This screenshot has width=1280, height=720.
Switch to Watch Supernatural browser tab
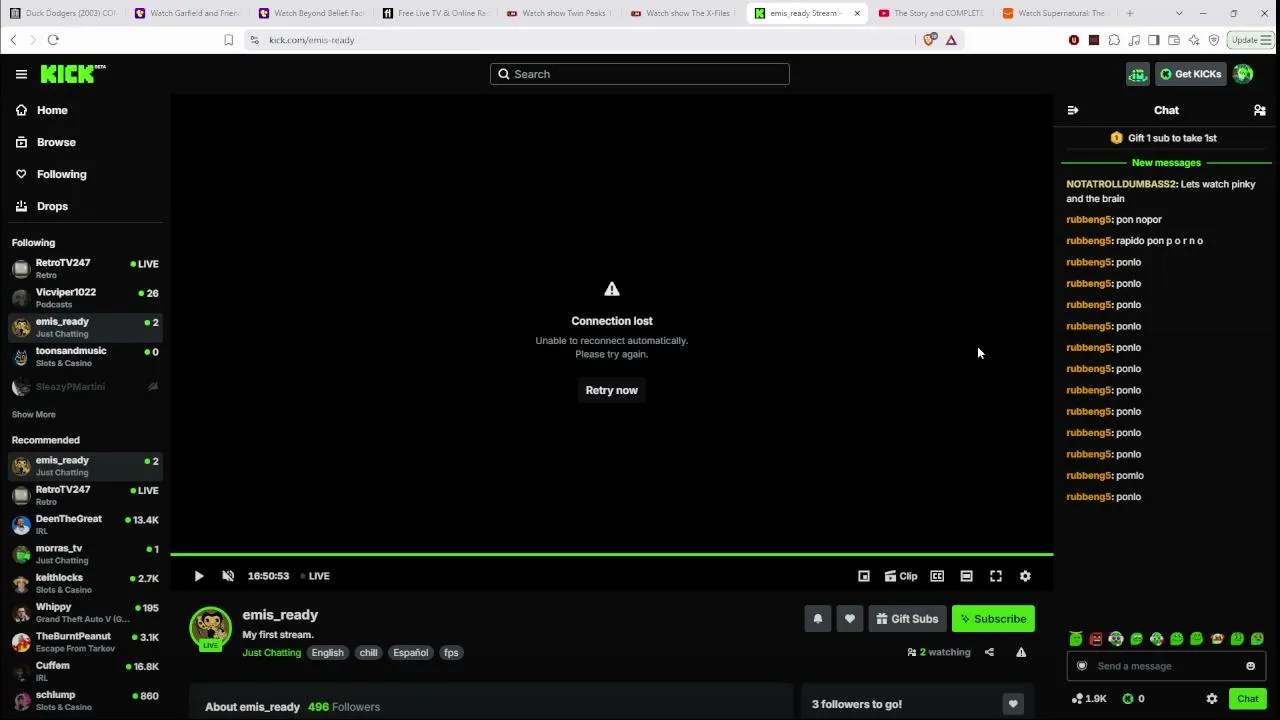tap(1055, 13)
